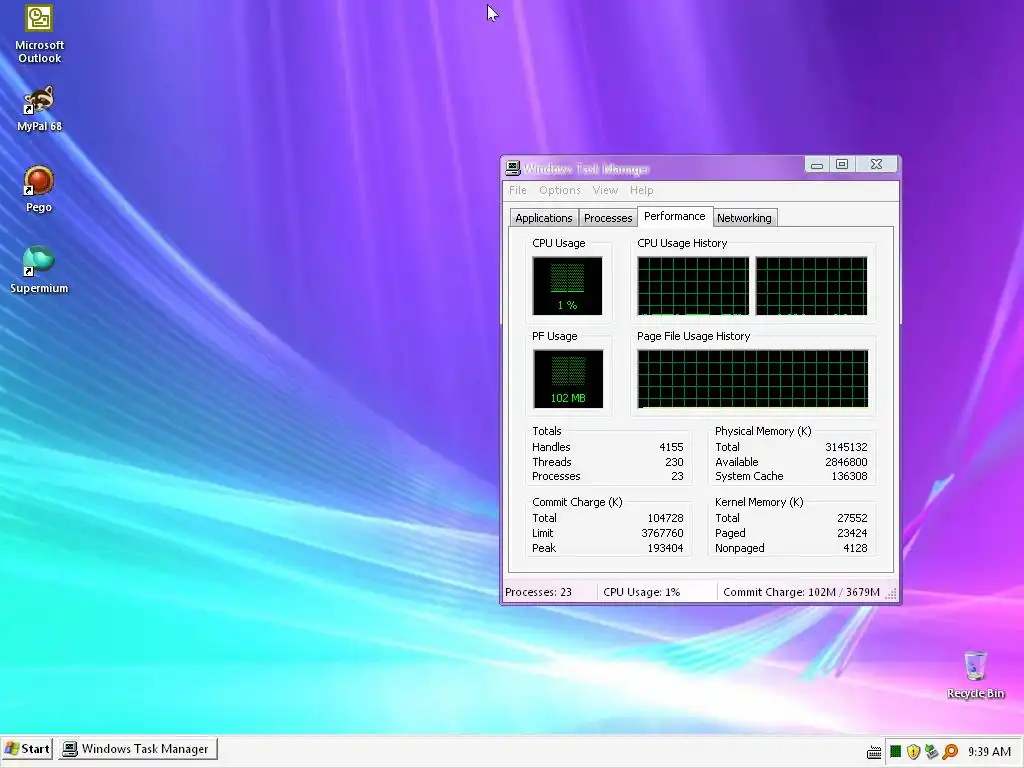
Task: Click Kernel Memory Paged 23424
Action: pos(852,533)
